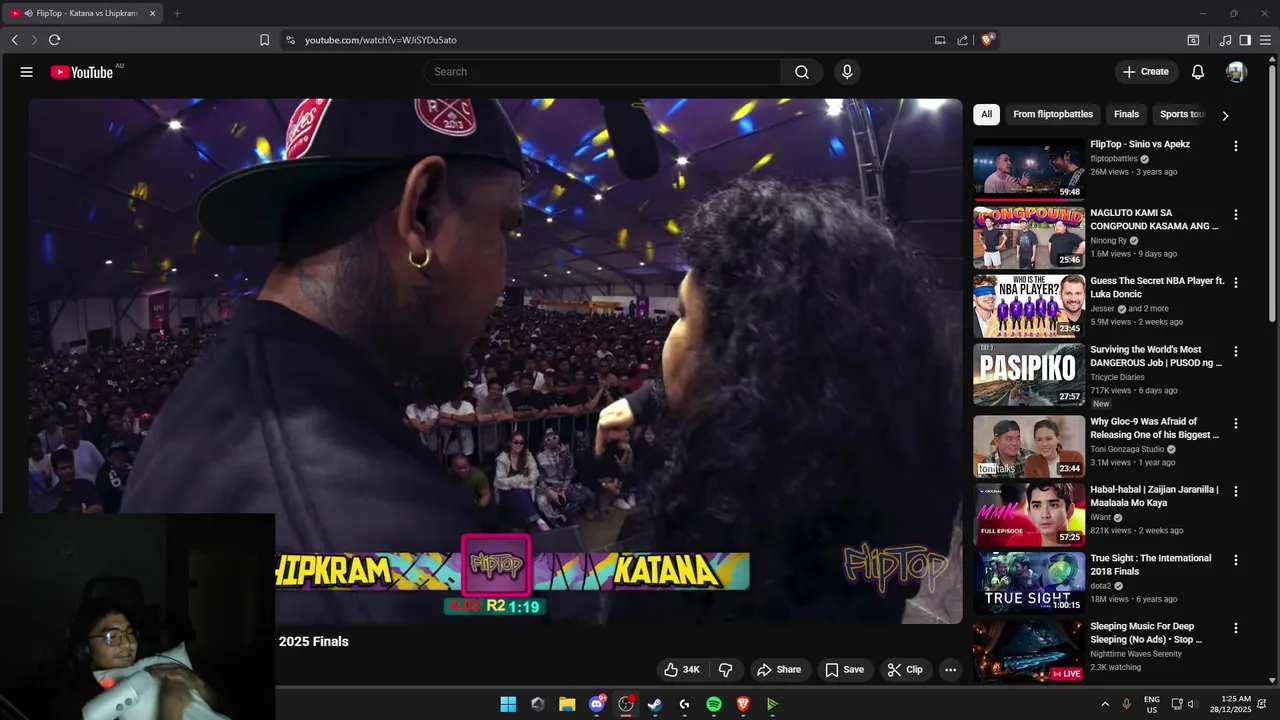Bookmark this page in address bar
Screen dimensions: 1280x720
[x=264, y=40]
